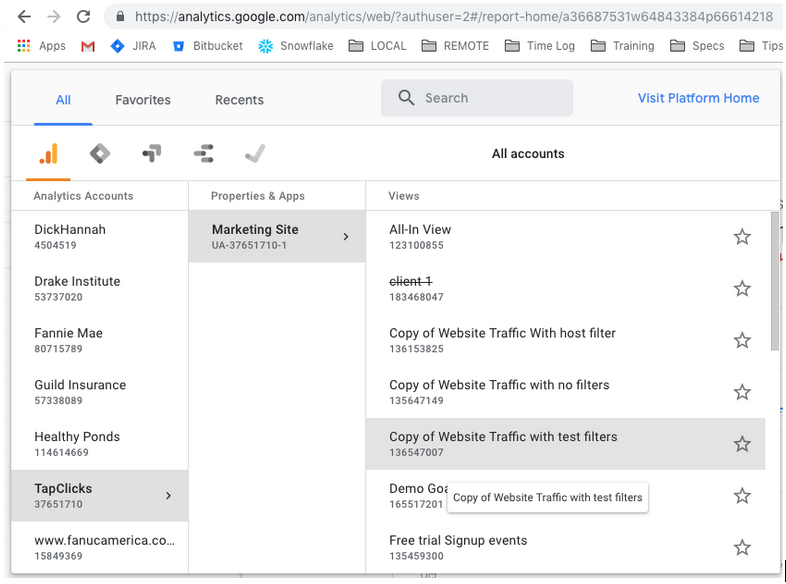This screenshot has height=584, width=786.
Task: Open the Training bookmarks folder
Action: pos(622,46)
